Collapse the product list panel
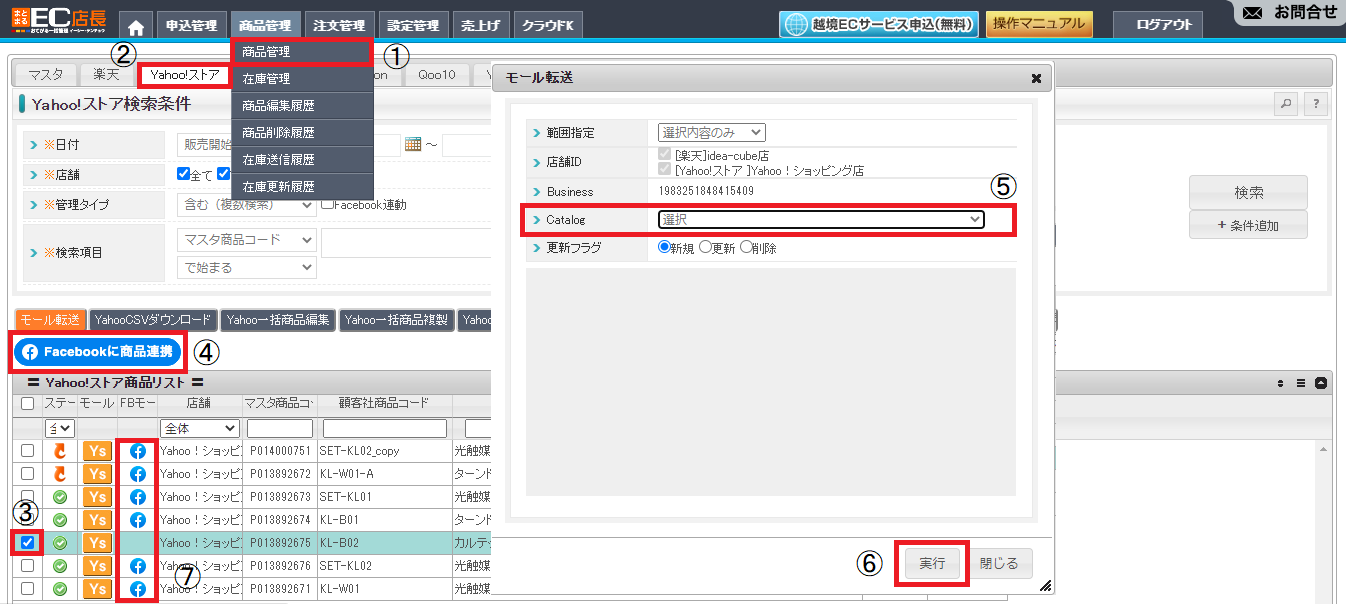Image resolution: width=1346 pixels, height=604 pixels. click(x=1320, y=383)
